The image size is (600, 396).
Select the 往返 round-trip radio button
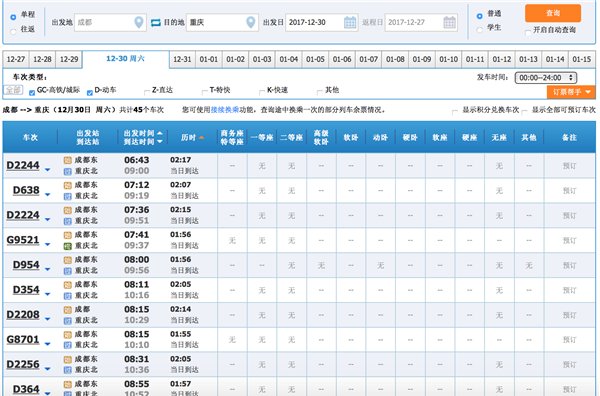[13, 31]
